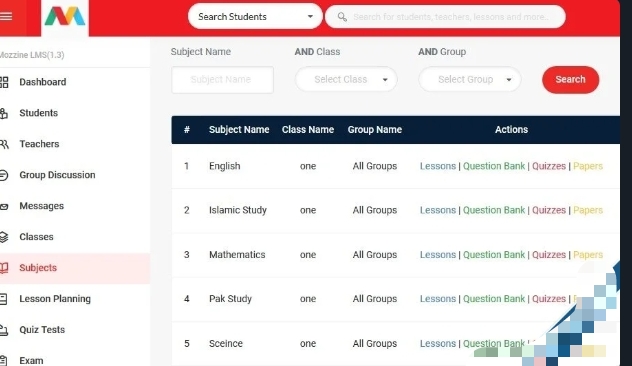
Task: Open the hamburger menu icon
Action: point(6,17)
